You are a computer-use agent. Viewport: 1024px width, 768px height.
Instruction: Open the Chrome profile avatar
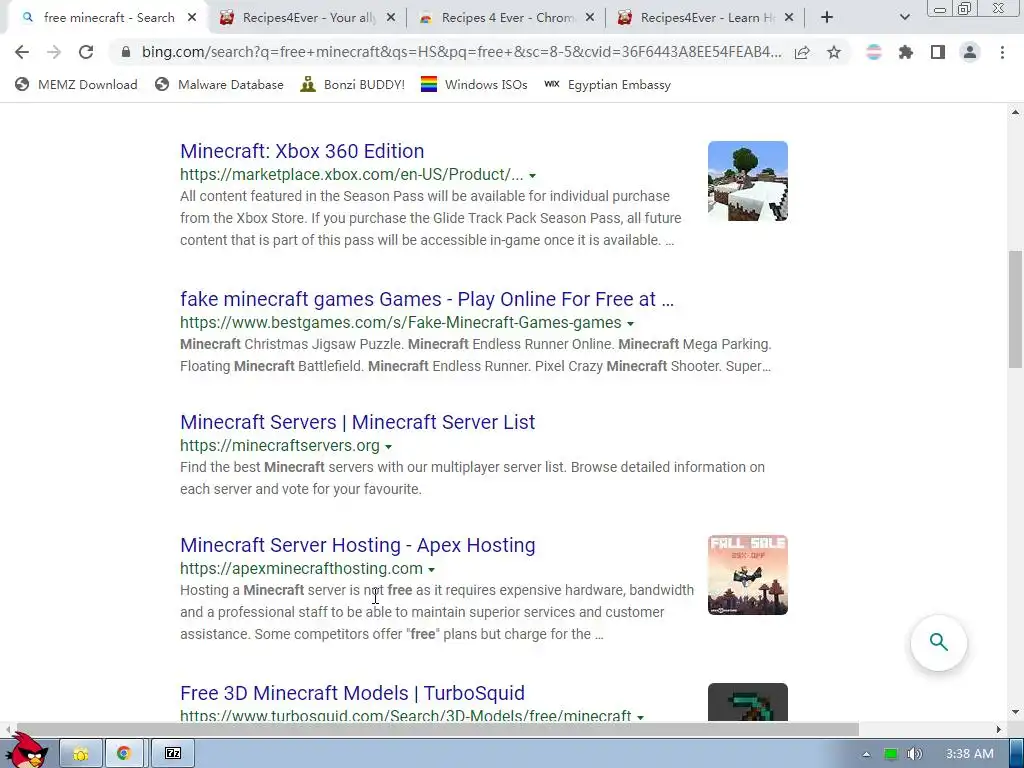970,52
